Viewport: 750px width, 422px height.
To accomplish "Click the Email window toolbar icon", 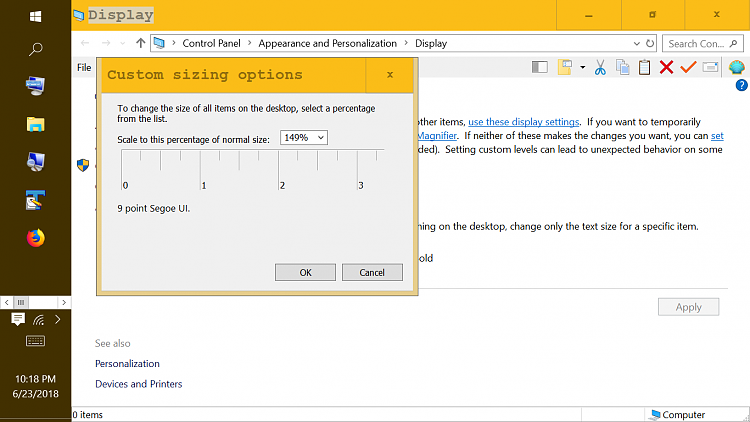I will pyautogui.click(x=710, y=67).
